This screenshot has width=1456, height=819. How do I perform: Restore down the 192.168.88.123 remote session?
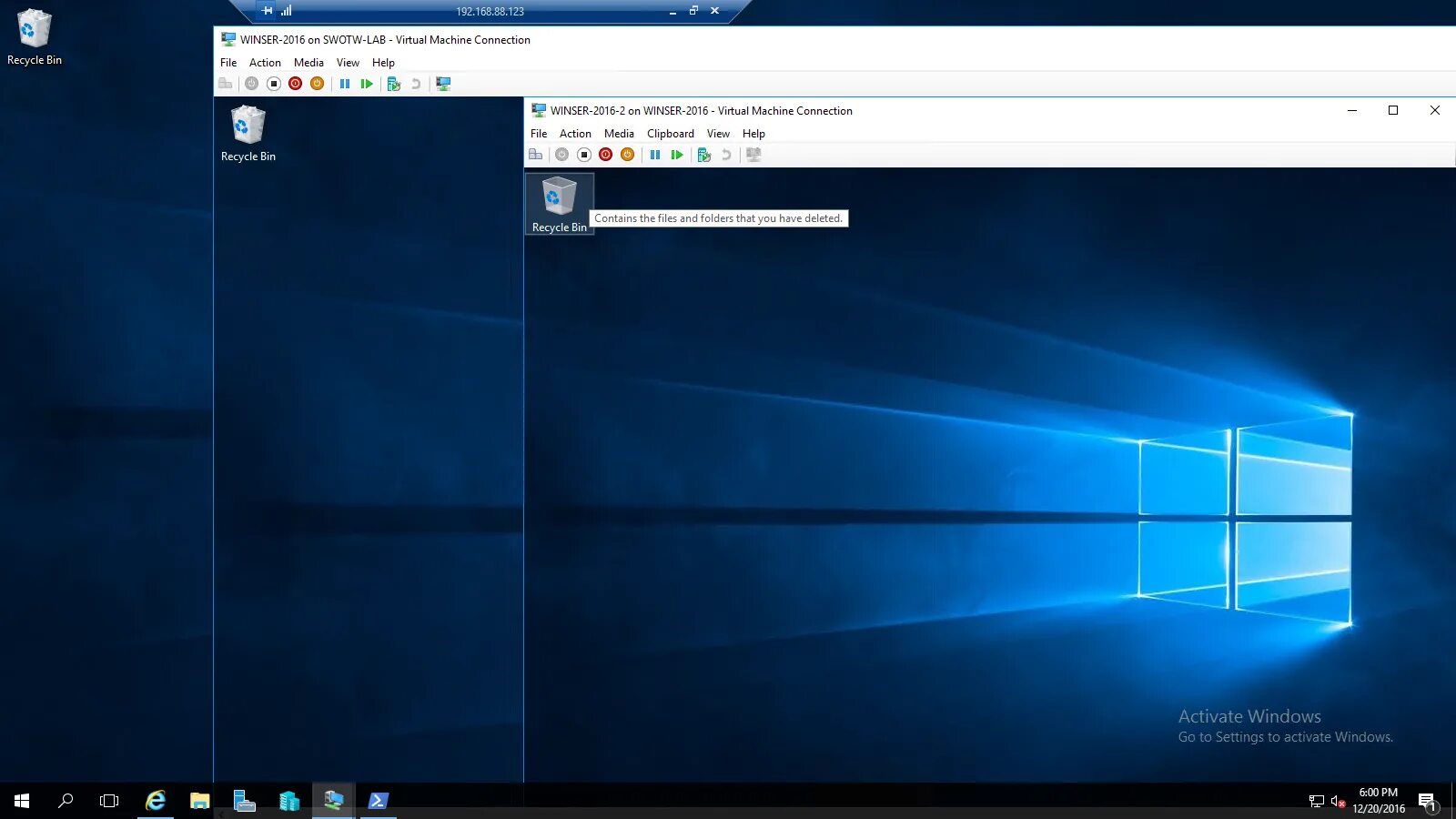[693, 11]
